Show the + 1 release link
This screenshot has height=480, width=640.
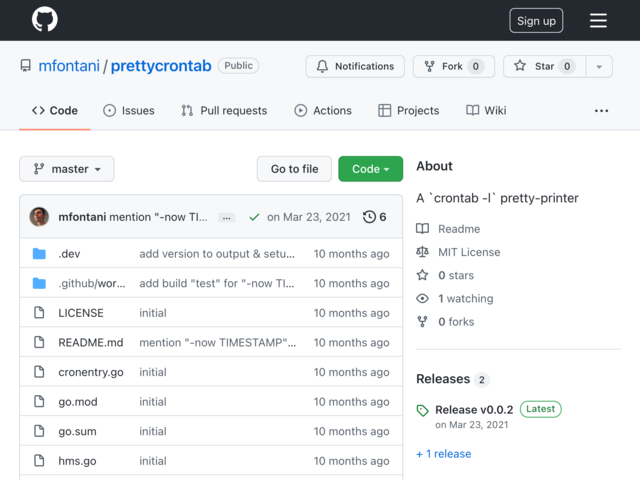click(444, 454)
